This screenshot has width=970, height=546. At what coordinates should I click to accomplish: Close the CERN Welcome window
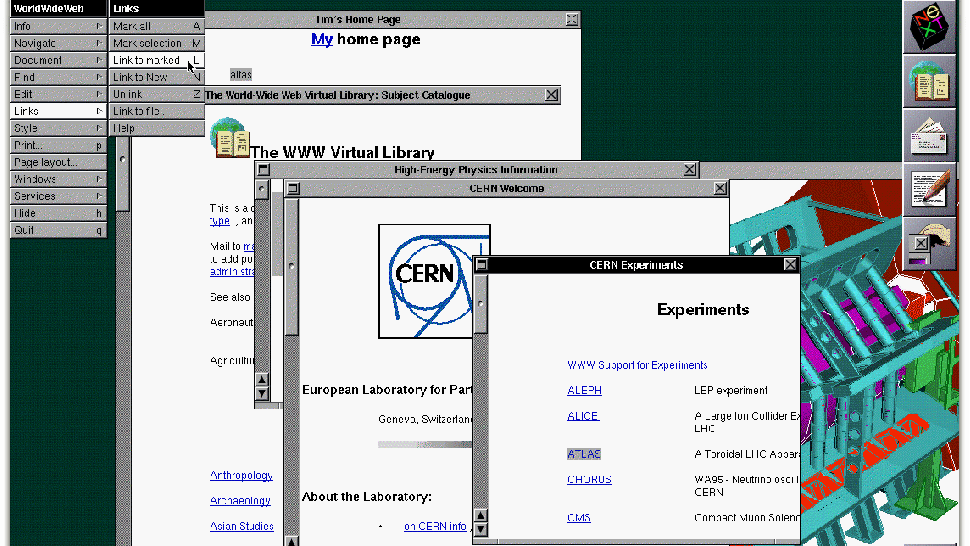[720, 189]
